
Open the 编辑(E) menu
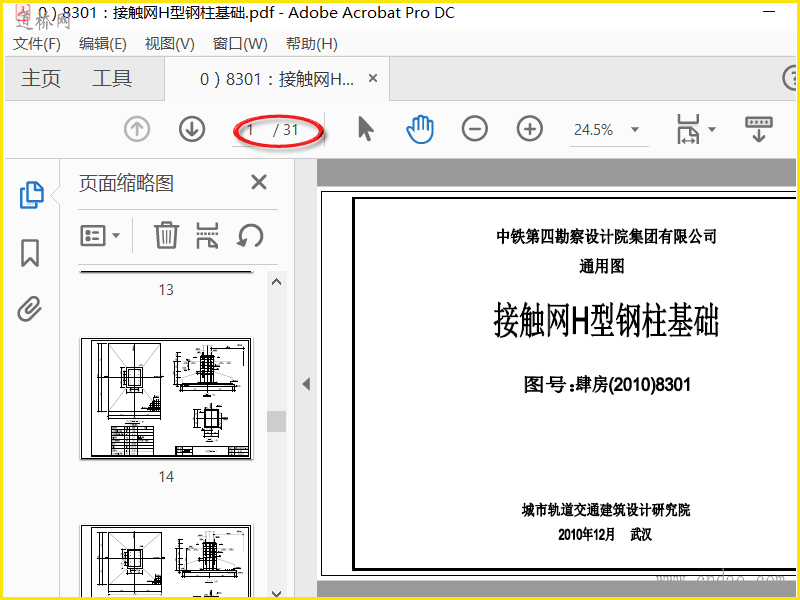point(103,44)
